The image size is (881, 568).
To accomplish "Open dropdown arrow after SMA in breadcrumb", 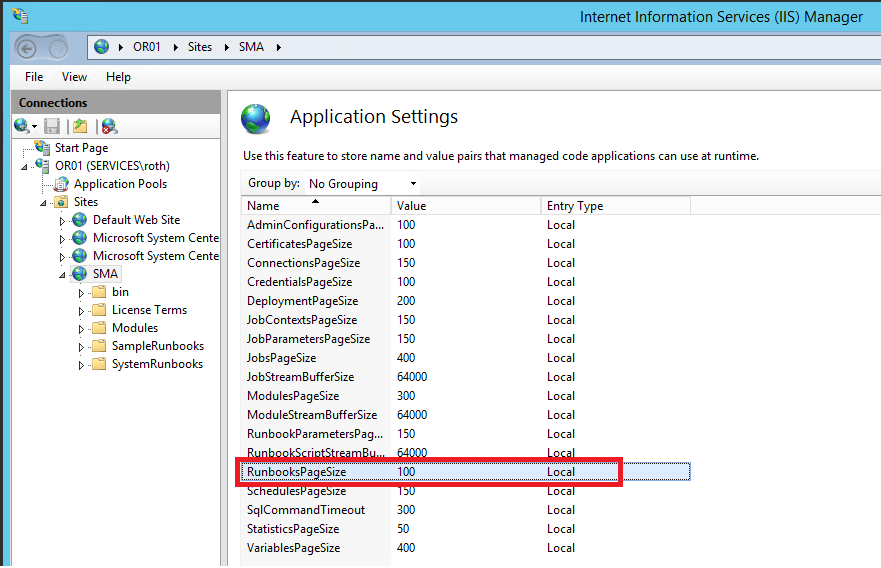I will point(278,47).
